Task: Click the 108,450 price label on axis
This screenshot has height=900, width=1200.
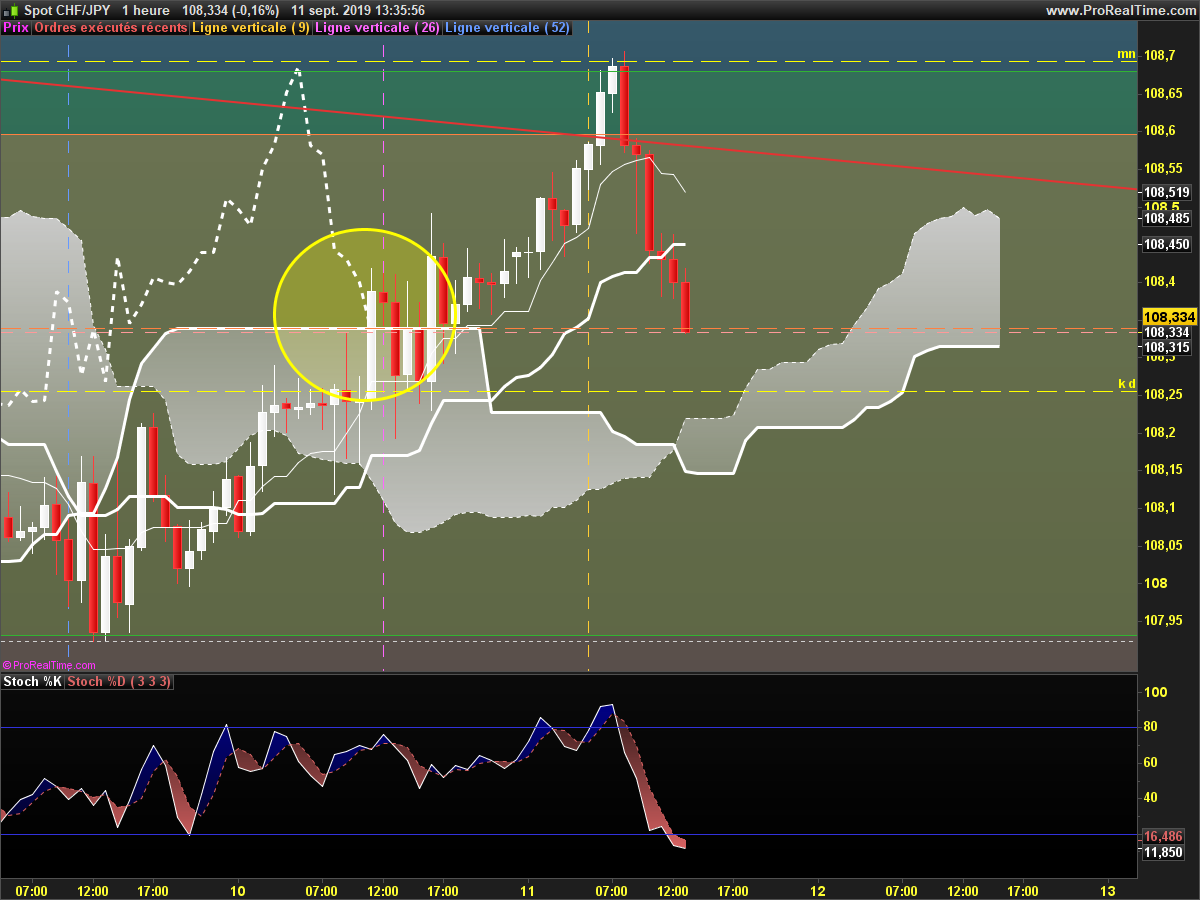Action: point(1166,244)
